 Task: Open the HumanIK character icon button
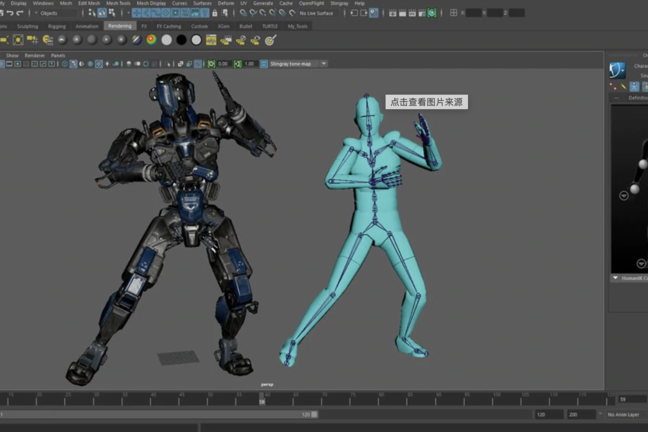(x=617, y=70)
